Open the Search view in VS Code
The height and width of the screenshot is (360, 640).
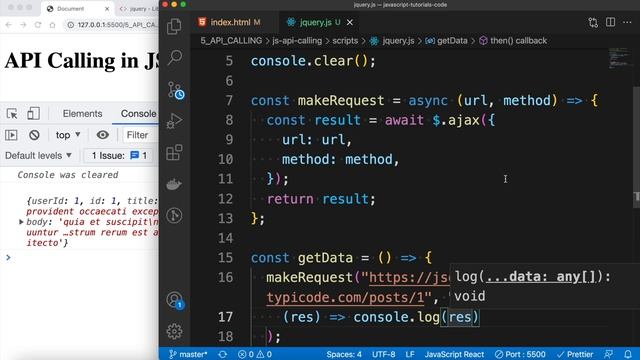point(175,58)
